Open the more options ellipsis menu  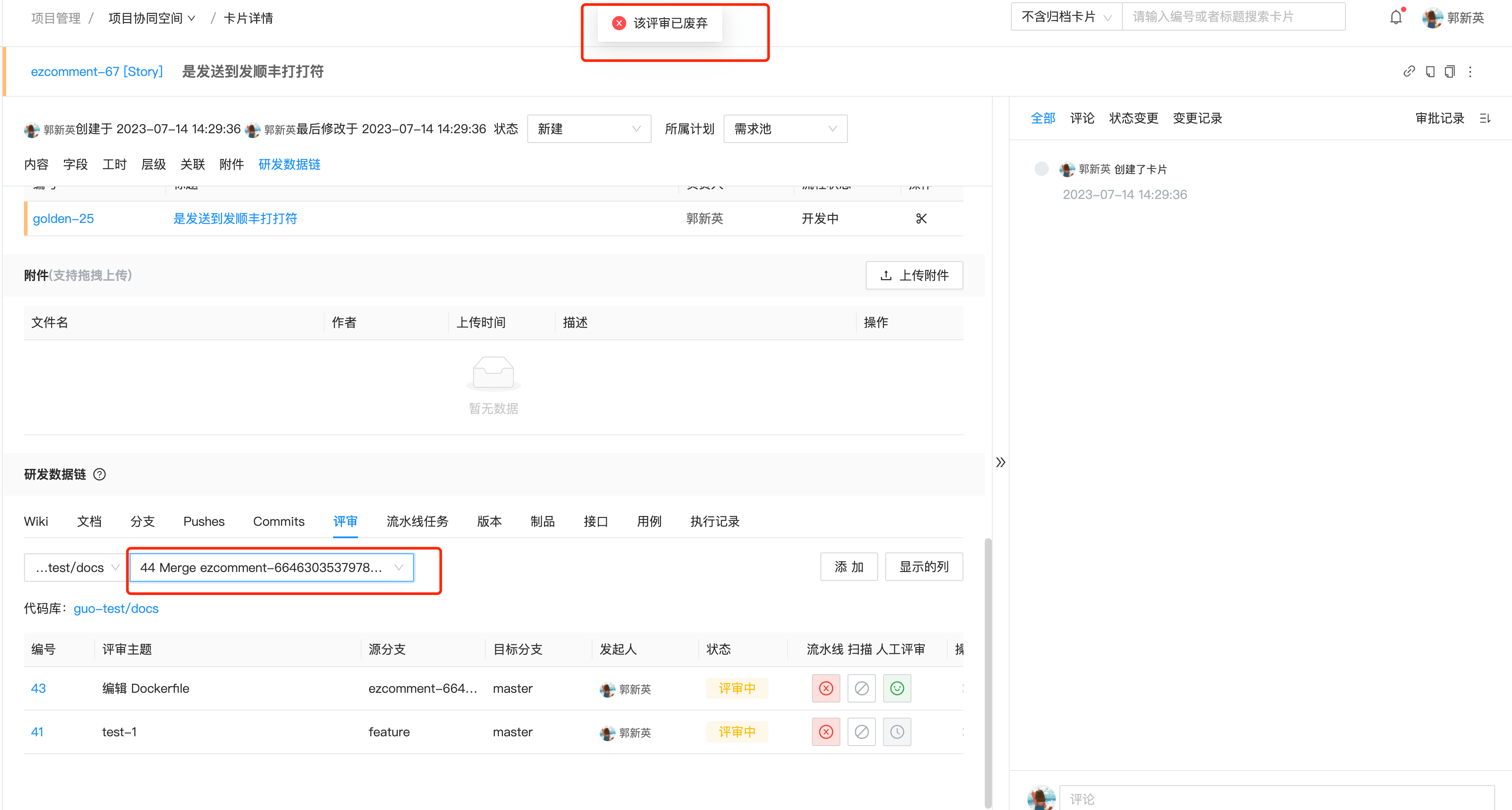[x=1470, y=71]
